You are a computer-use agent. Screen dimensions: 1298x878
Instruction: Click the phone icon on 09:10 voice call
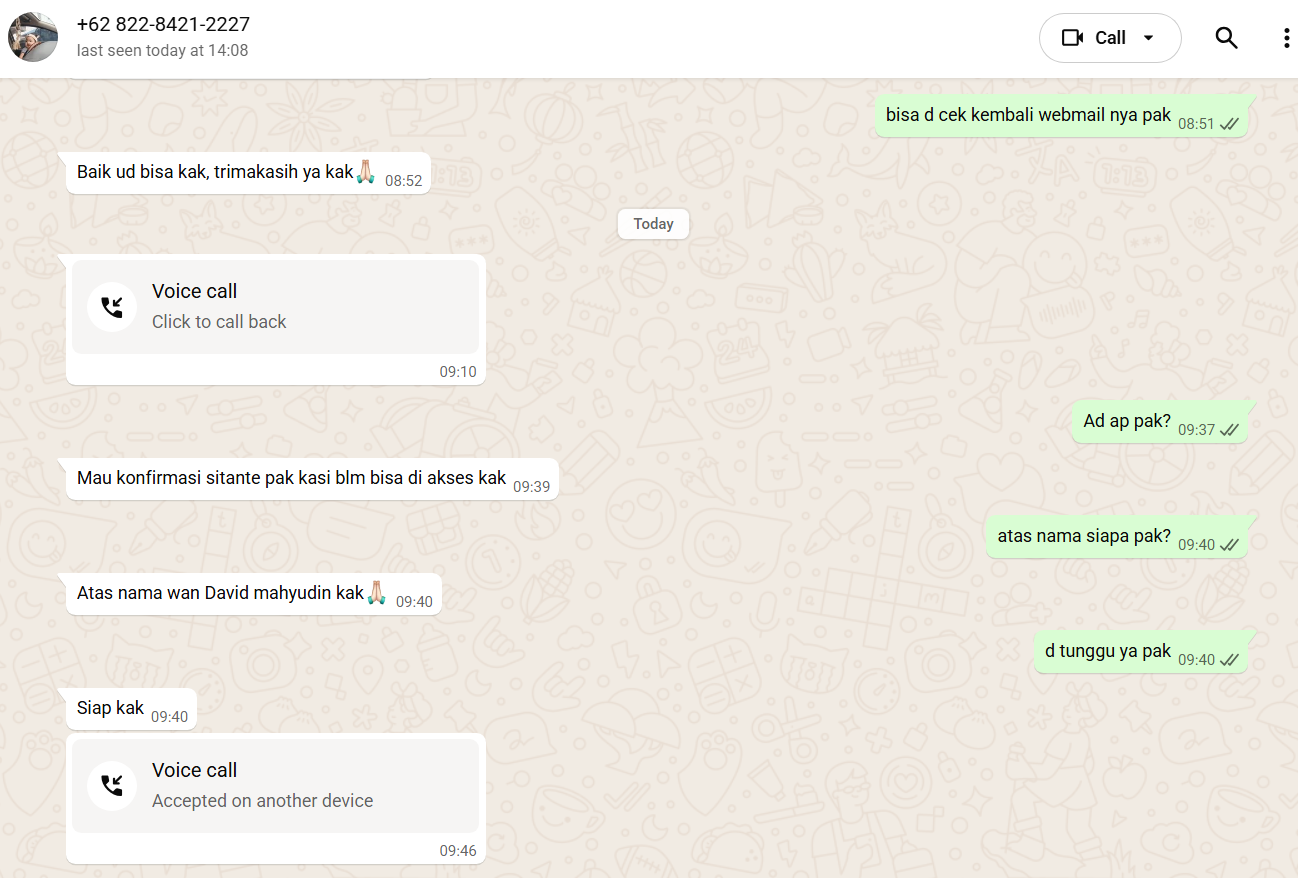click(112, 307)
